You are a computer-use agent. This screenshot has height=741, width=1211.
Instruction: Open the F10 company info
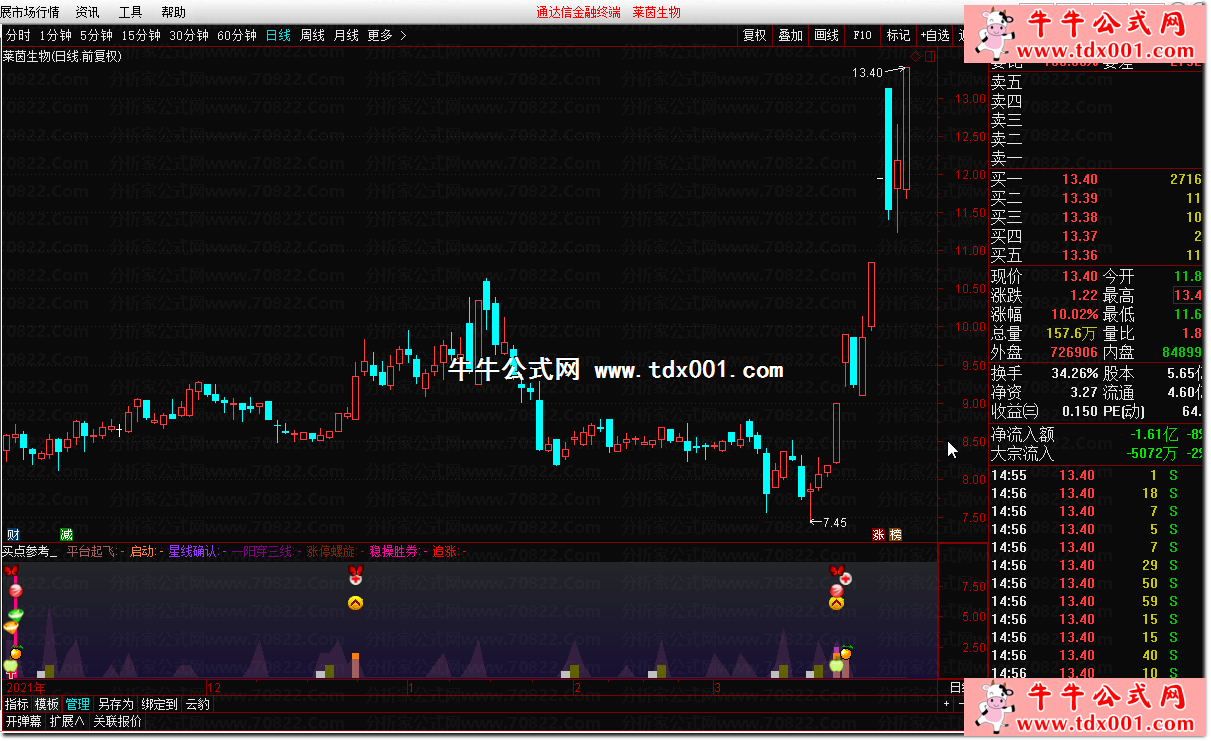click(862, 35)
